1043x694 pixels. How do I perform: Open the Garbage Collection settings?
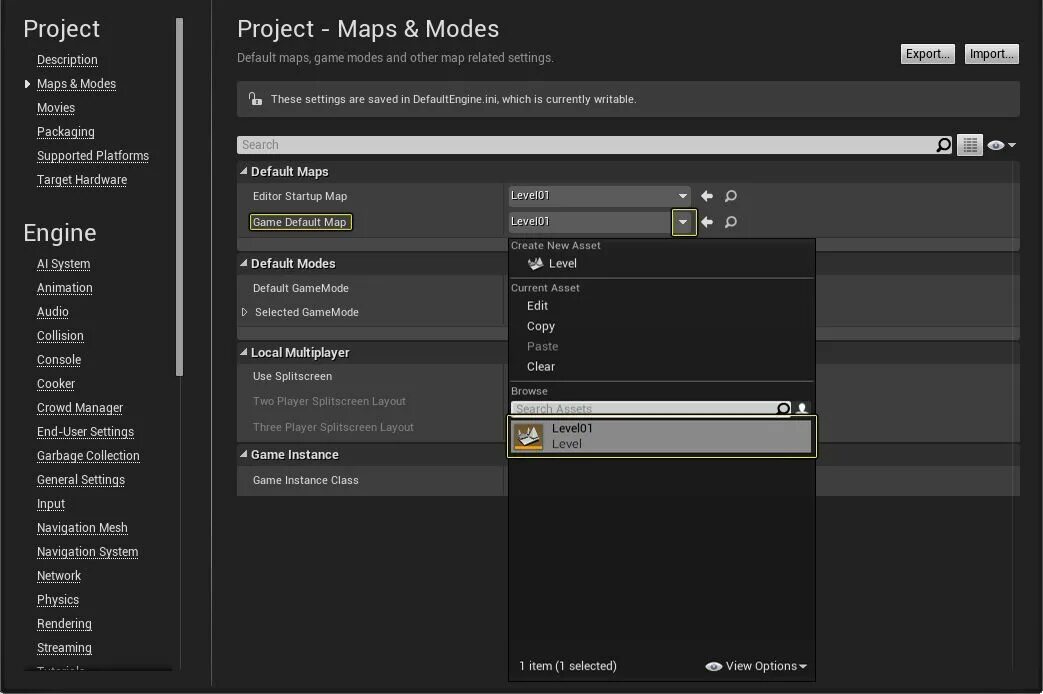pyautogui.click(x=88, y=456)
